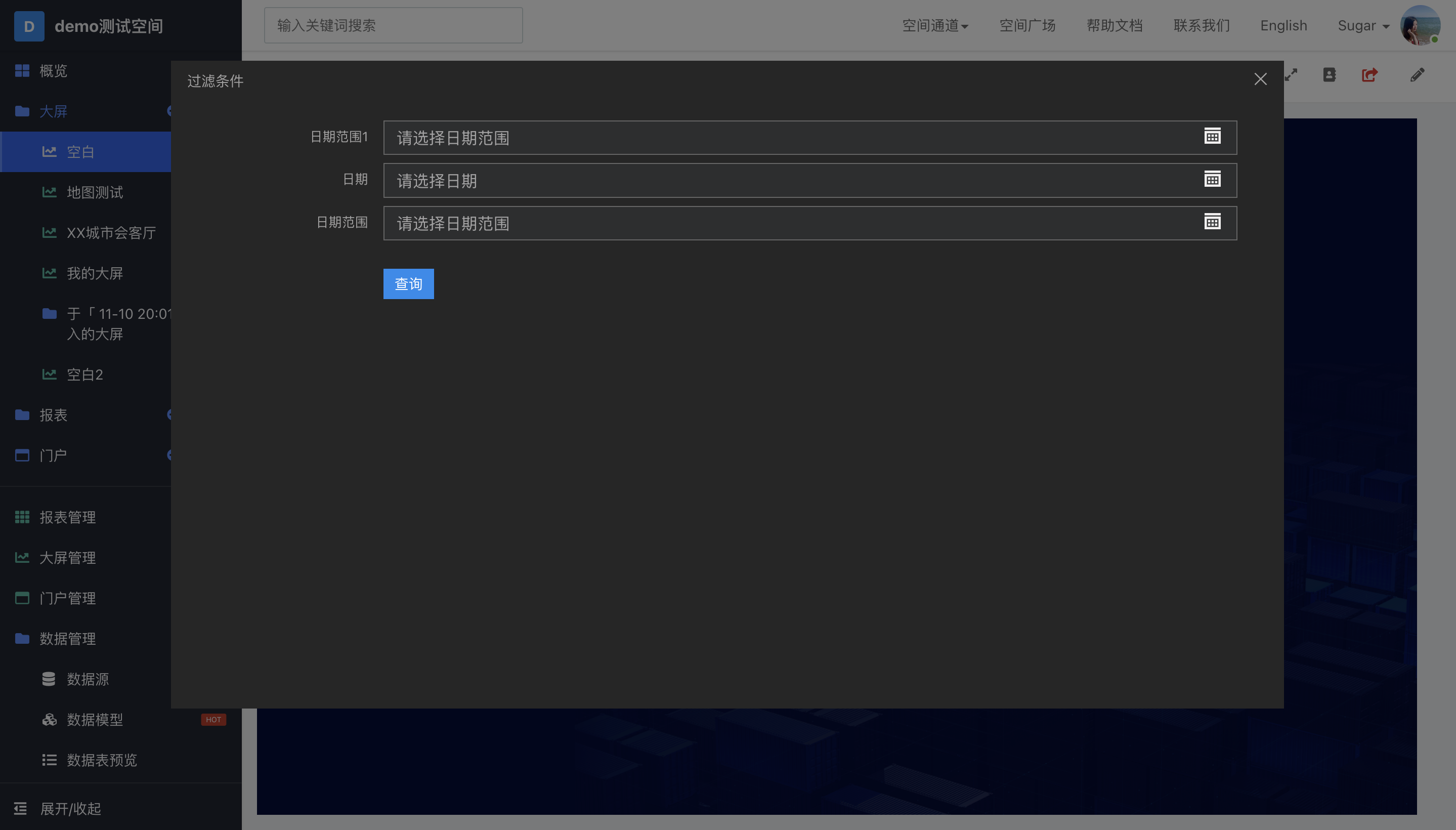This screenshot has width=1456, height=830.
Task: Open 门户管理 in sidebar
Action: 67,598
